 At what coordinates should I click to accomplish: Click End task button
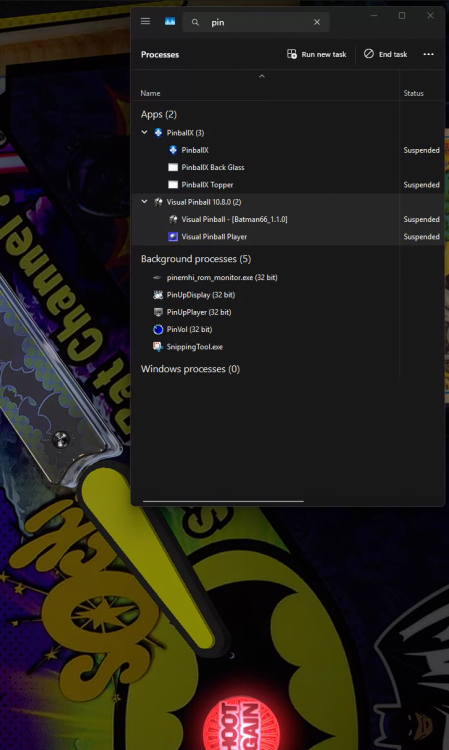pos(386,55)
